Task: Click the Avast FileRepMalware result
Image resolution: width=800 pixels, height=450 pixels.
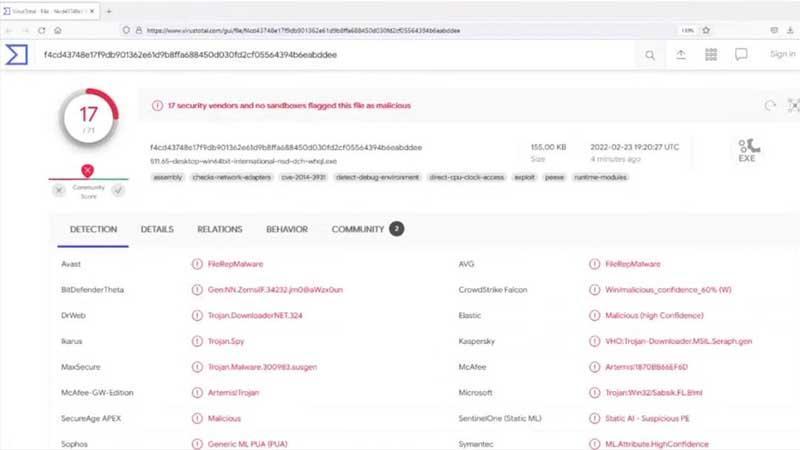Action: click(235, 264)
